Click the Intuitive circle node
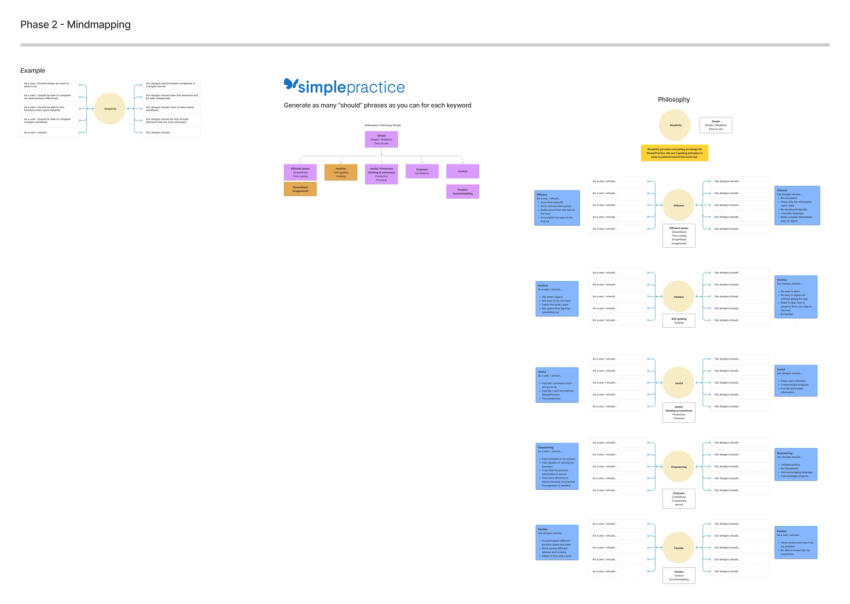Viewport: 850px width, 604px height. pos(678,298)
